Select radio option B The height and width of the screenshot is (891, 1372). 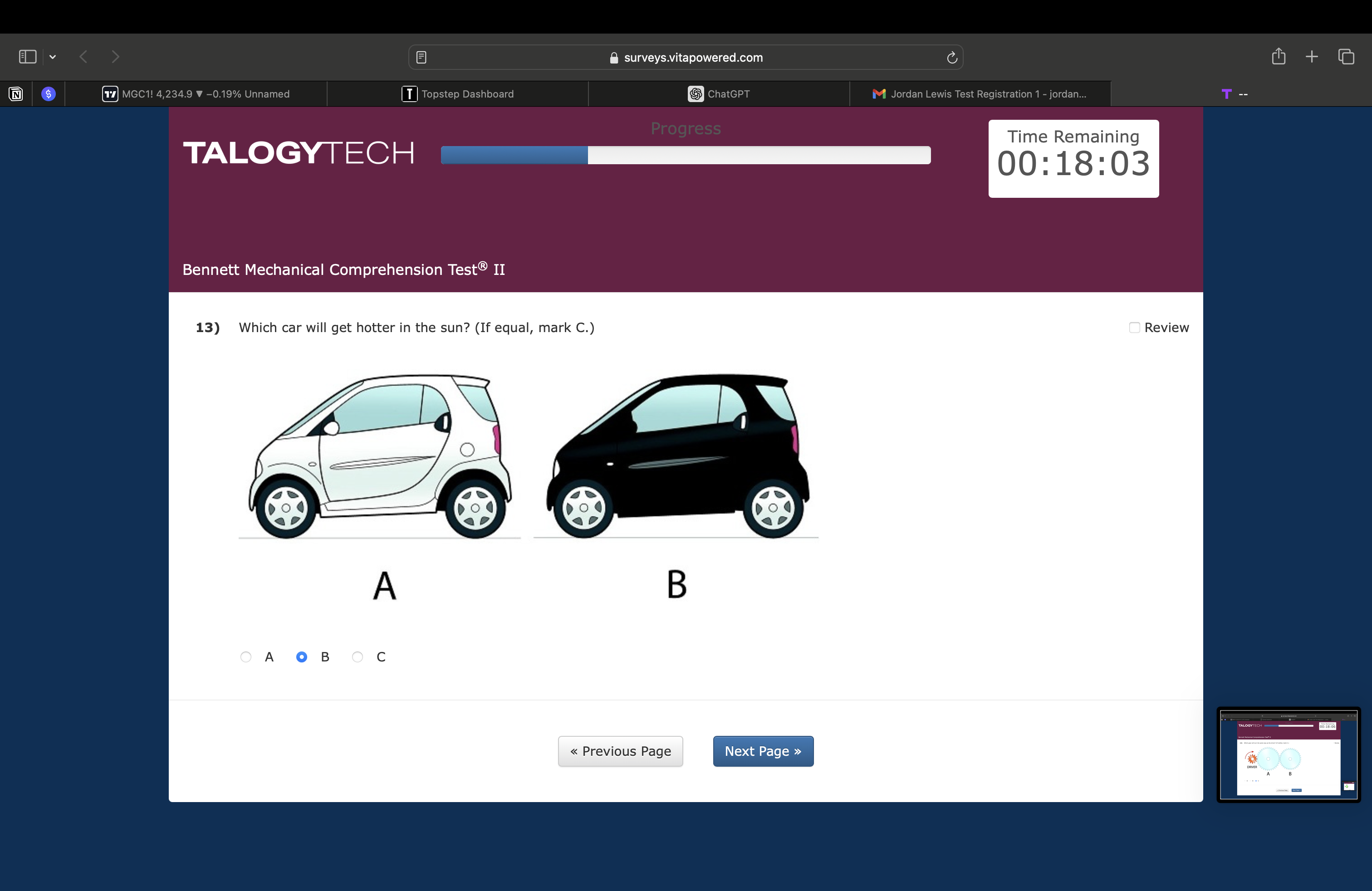(302, 657)
